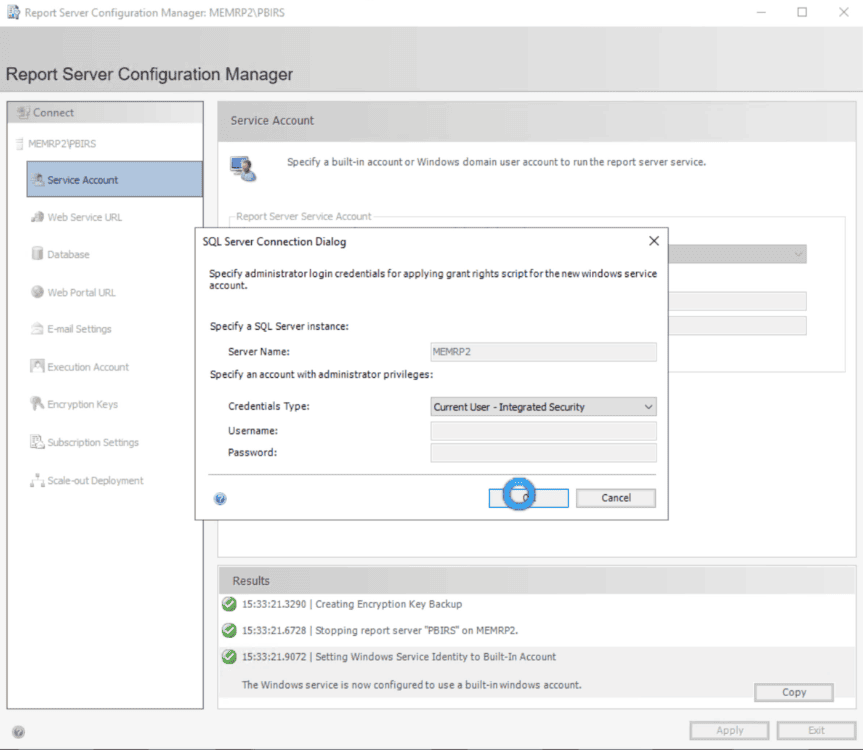The height and width of the screenshot is (750, 863).
Task: Click the Web Portal URL globe icon
Action: tap(37, 292)
